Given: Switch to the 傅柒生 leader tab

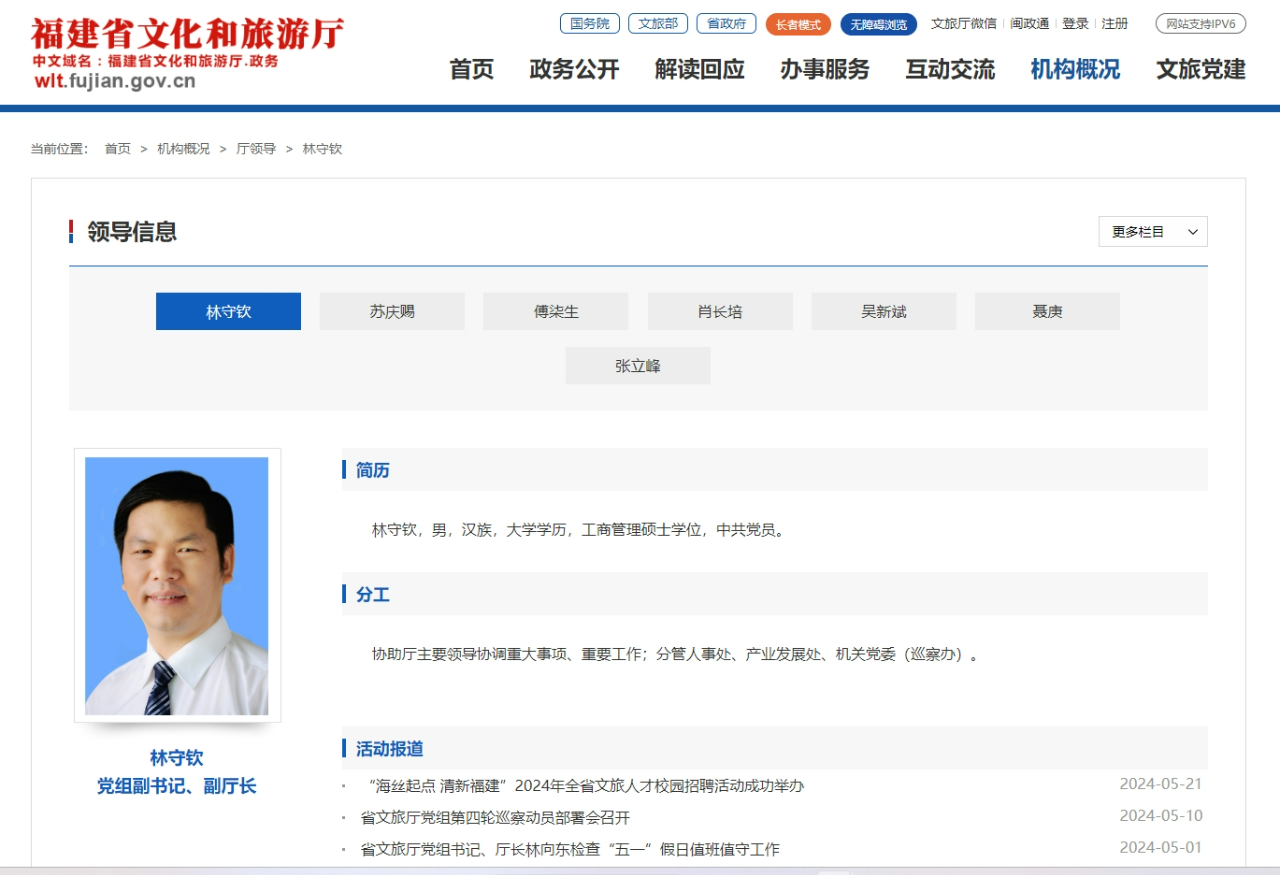Looking at the screenshot, I should 556,311.
